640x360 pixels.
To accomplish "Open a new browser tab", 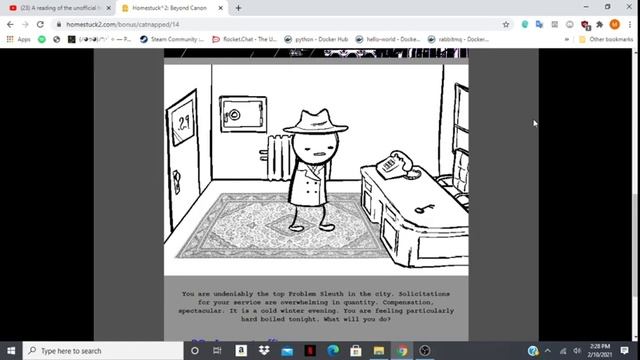I will 238,8.
